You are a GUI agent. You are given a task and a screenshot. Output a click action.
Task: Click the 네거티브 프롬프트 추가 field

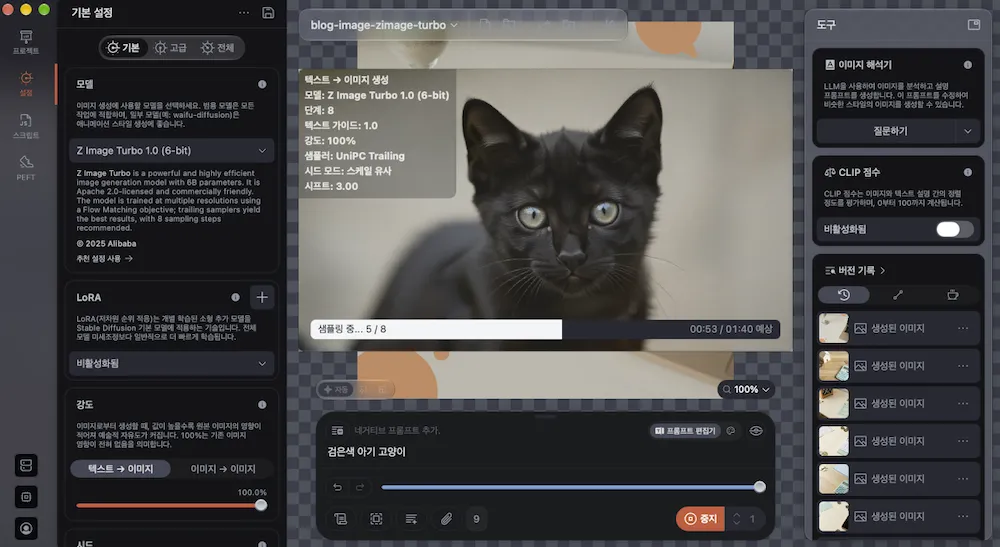point(397,431)
